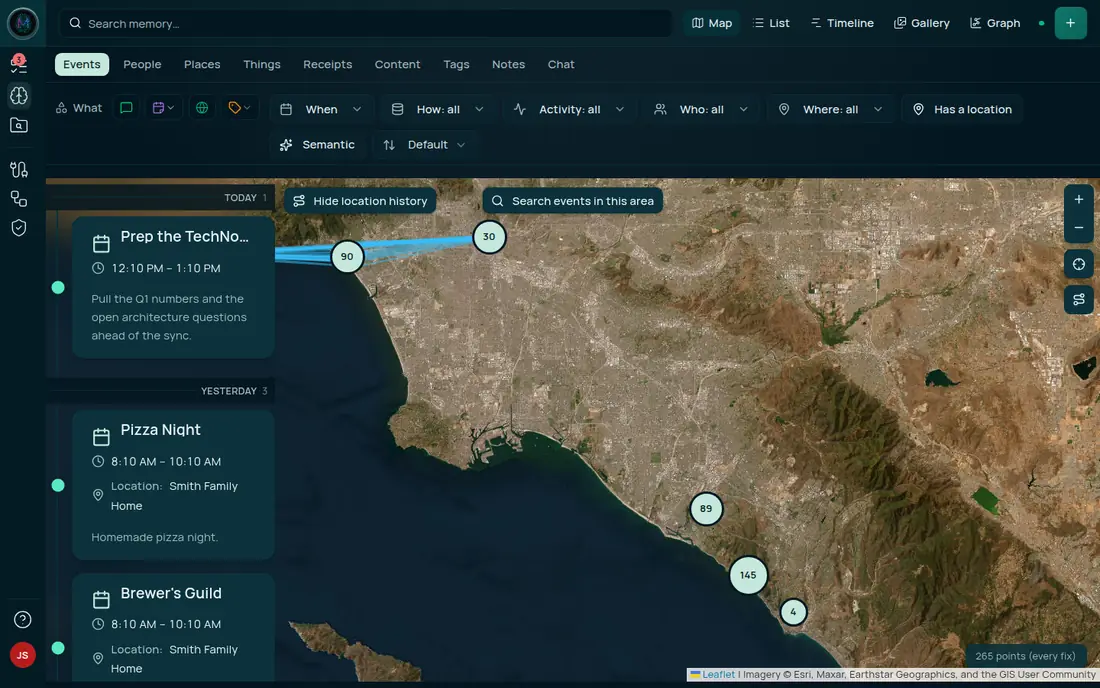This screenshot has width=1100, height=688.
Task: Open the When date dropdown
Action: click(x=321, y=109)
